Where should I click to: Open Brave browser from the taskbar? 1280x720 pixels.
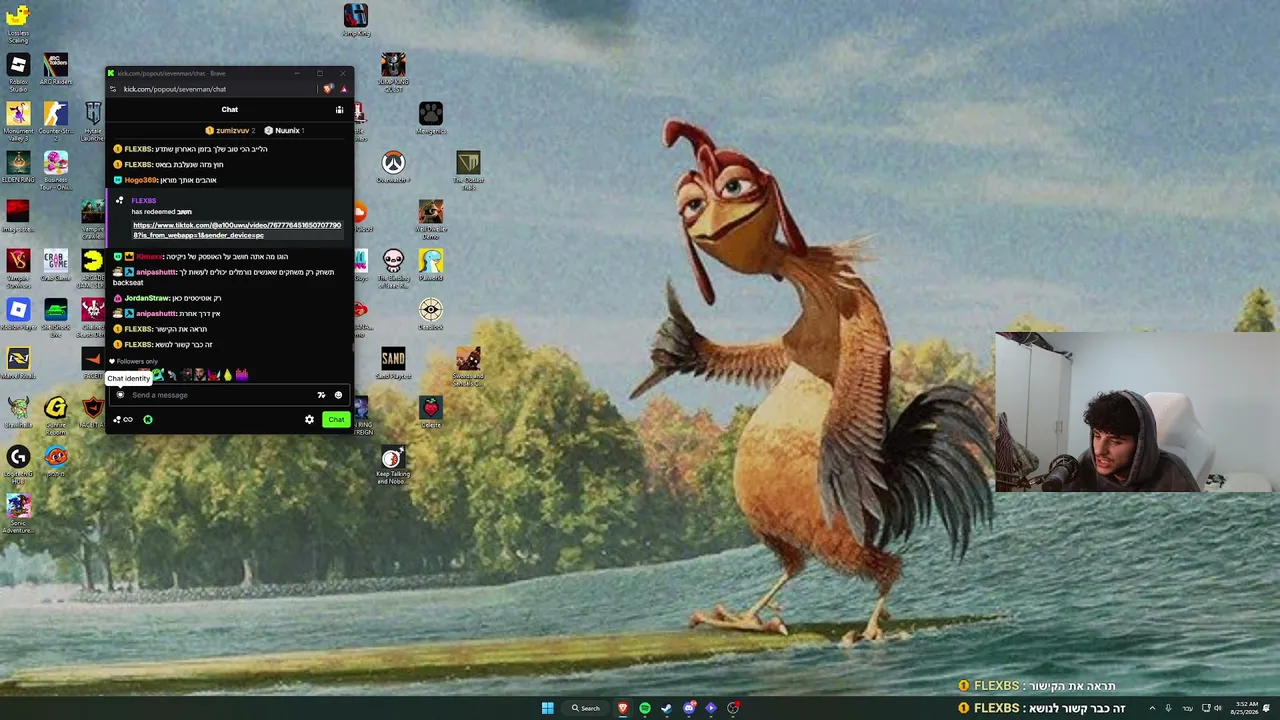623,708
